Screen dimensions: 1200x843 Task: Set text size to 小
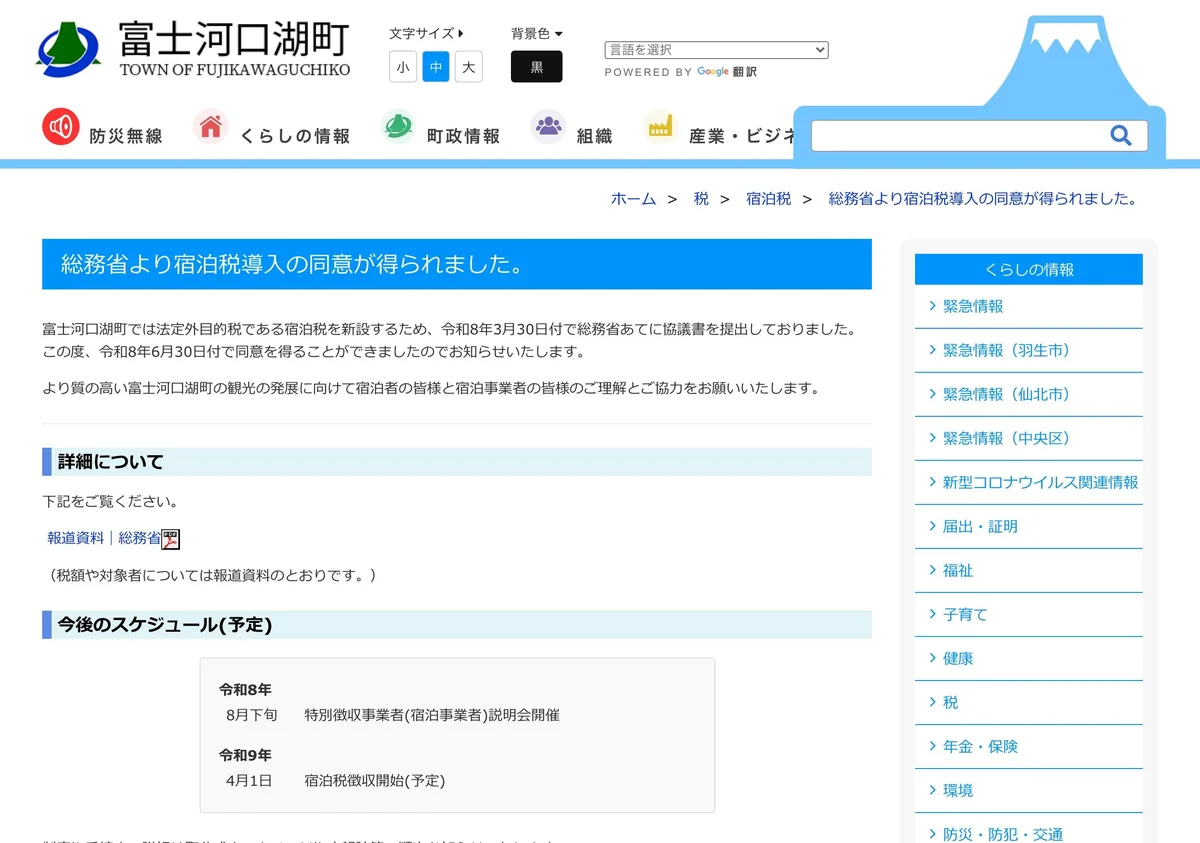tap(403, 67)
